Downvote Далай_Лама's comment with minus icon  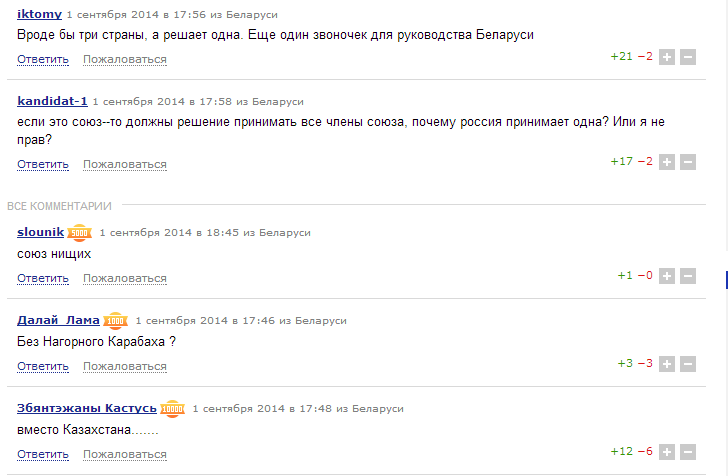688,364
